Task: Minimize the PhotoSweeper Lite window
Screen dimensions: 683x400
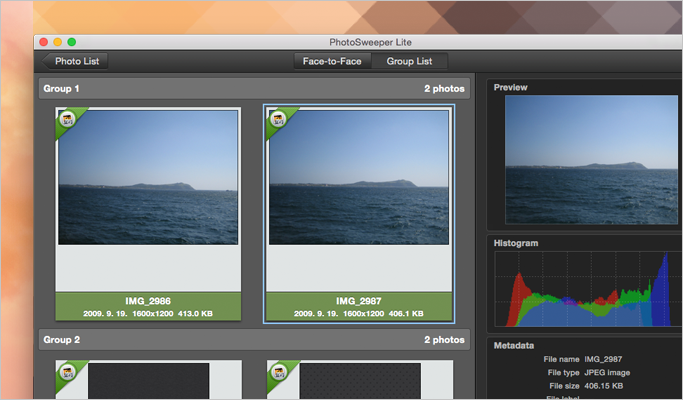Action: [57, 42]
